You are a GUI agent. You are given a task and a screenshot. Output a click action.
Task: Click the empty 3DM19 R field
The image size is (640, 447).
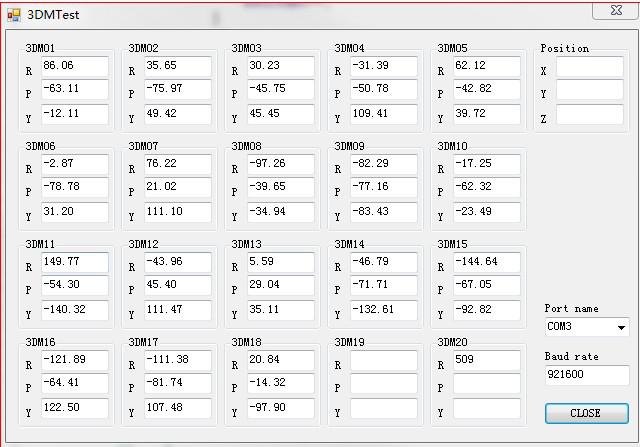pyautogui.click(x=384, y=360)
